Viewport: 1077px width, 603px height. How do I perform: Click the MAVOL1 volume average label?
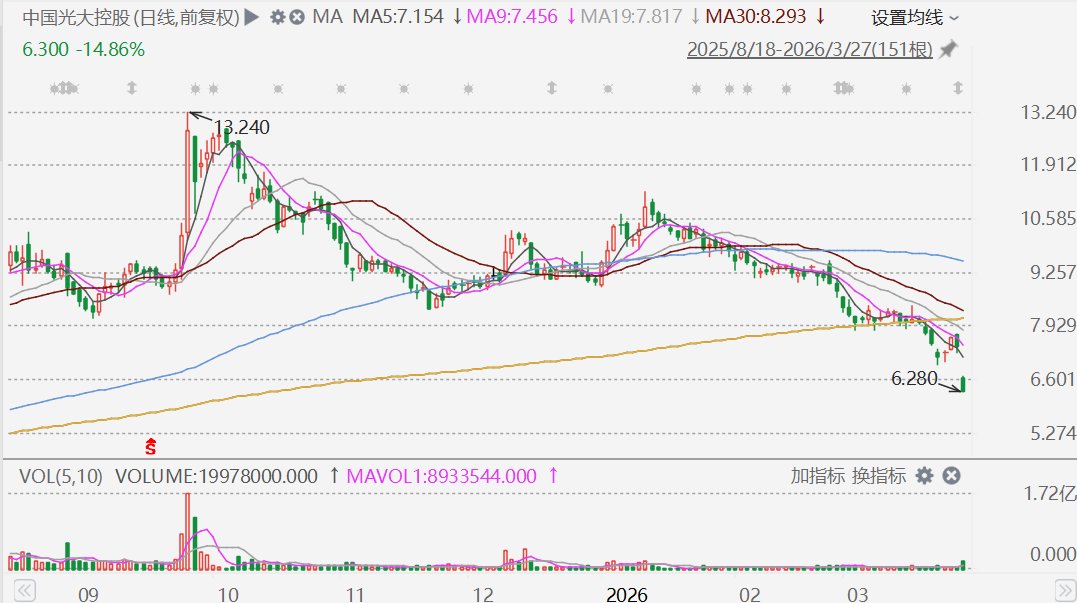tap(440, 476)
